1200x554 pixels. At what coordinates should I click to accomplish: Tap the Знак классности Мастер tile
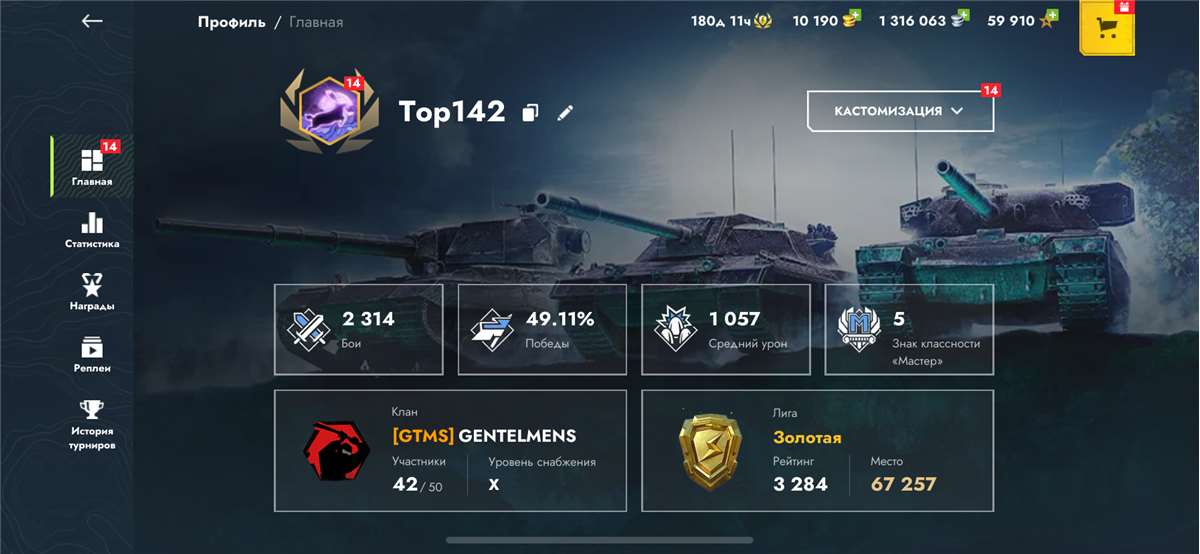pos(909,329)
